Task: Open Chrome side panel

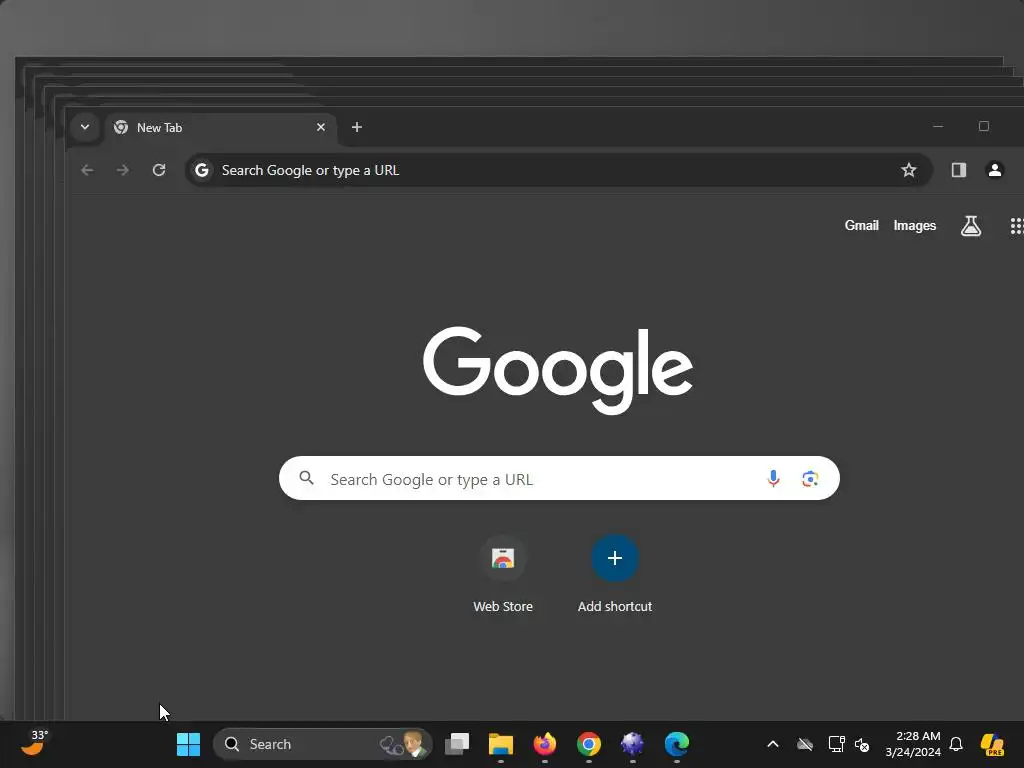Action: tap(959, 170)
